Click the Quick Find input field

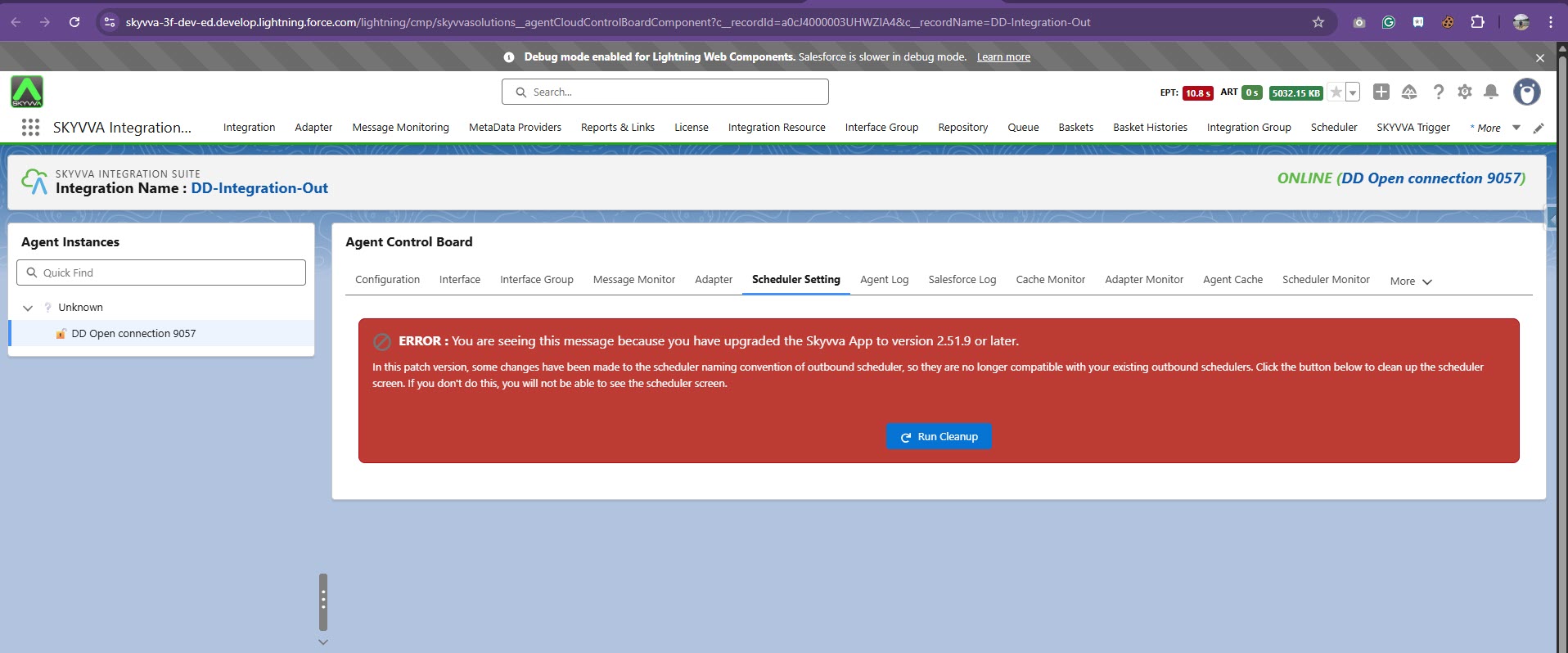pyautogui.click(x=161, y=272)
